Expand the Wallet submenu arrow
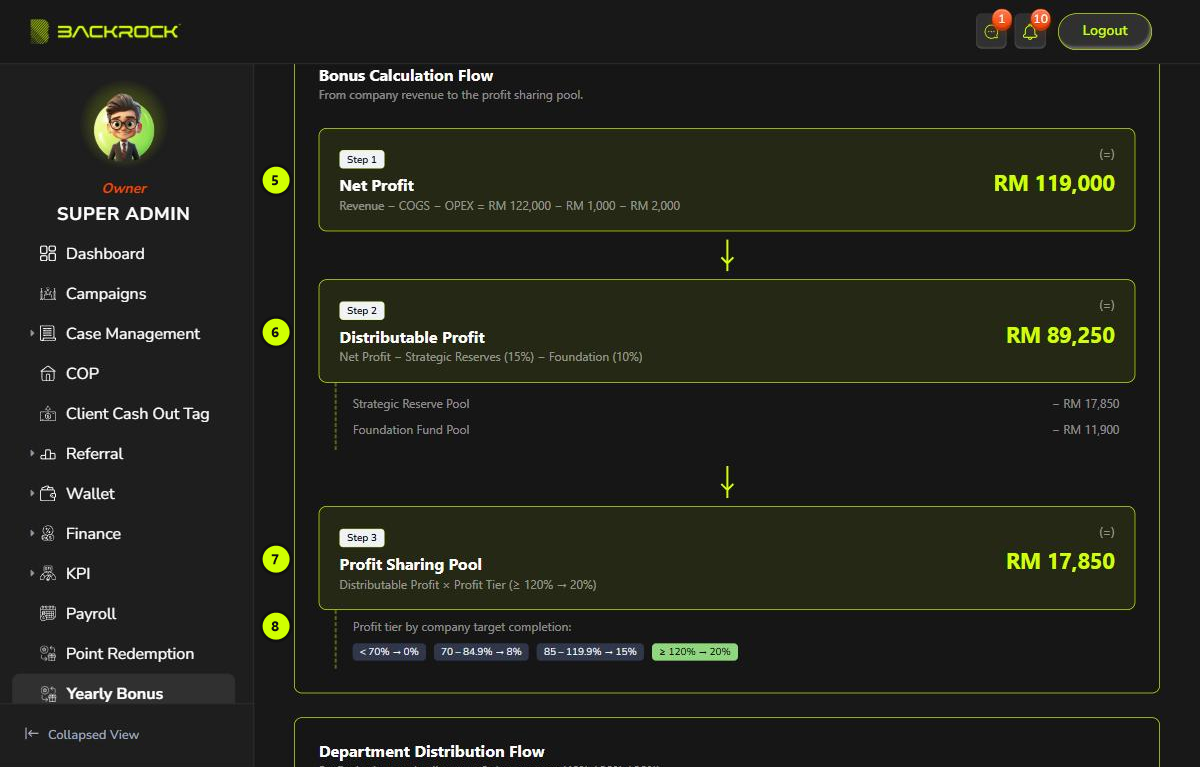This screenshot has height=767, width=1200. tap(32, 494)
